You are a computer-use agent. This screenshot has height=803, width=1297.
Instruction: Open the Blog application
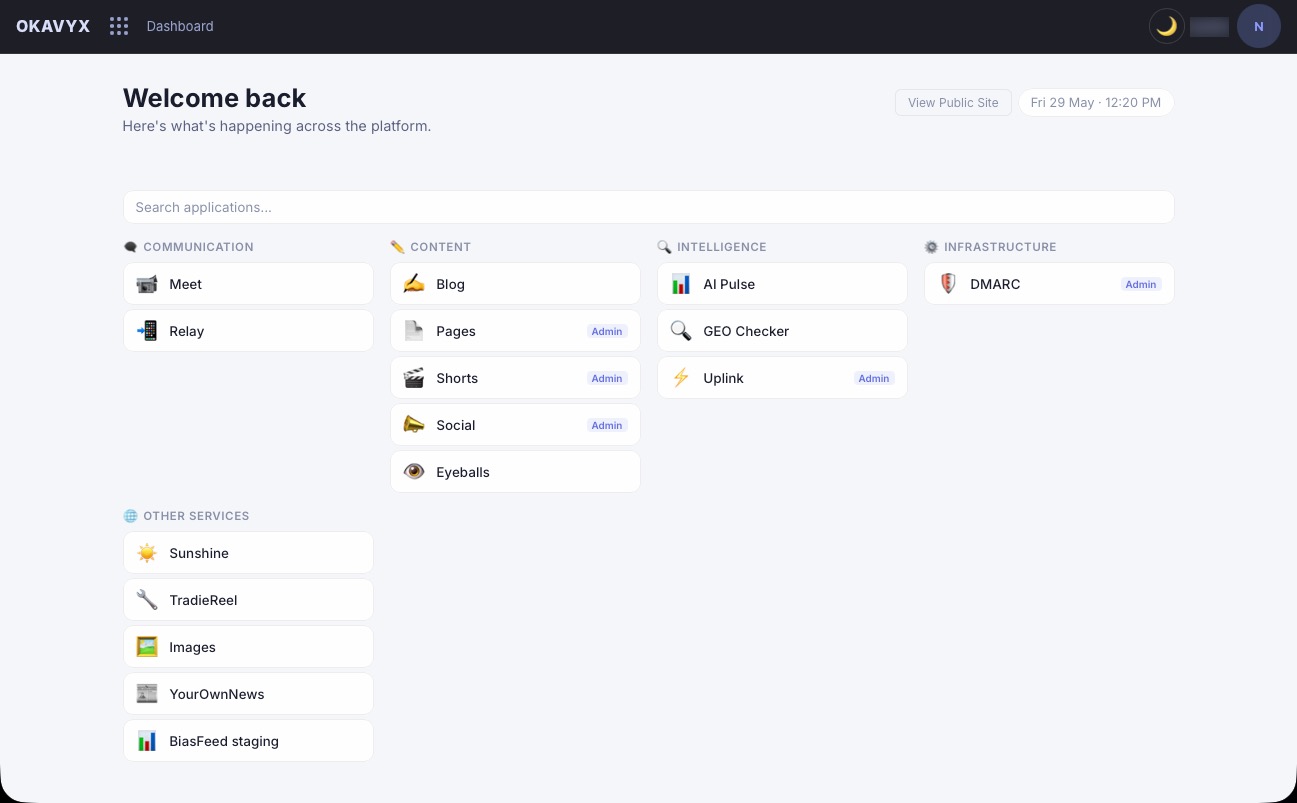(x=515, y=284)
